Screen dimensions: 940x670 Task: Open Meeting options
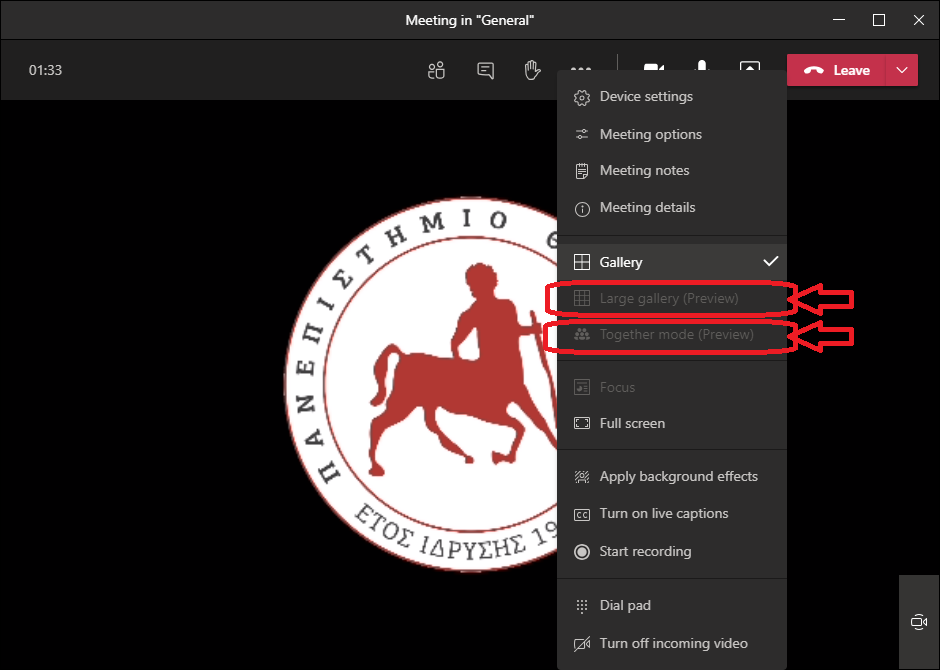point(672,134)
